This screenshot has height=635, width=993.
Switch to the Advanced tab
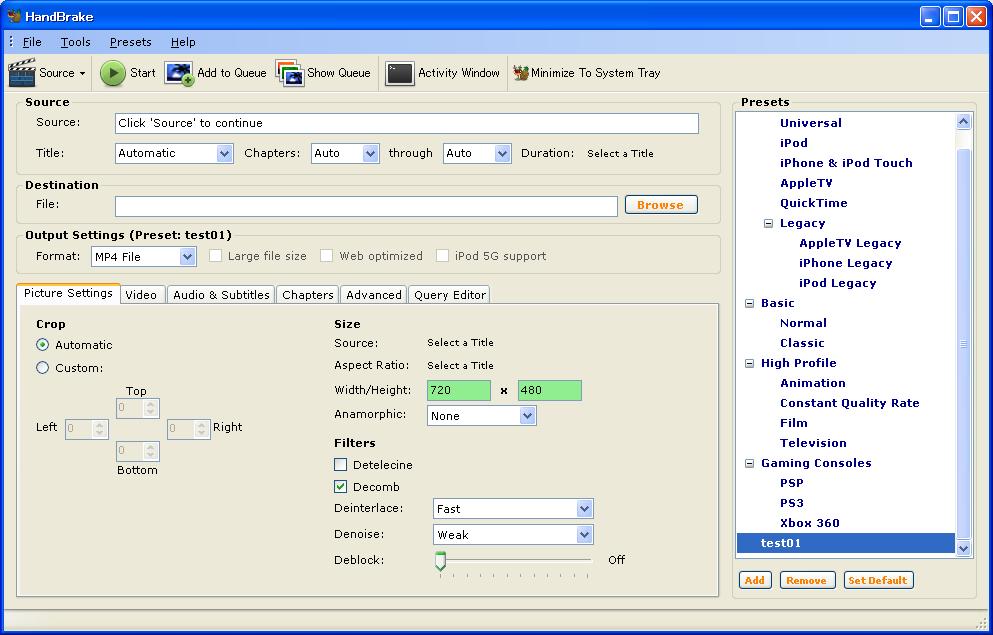point(374,294)
